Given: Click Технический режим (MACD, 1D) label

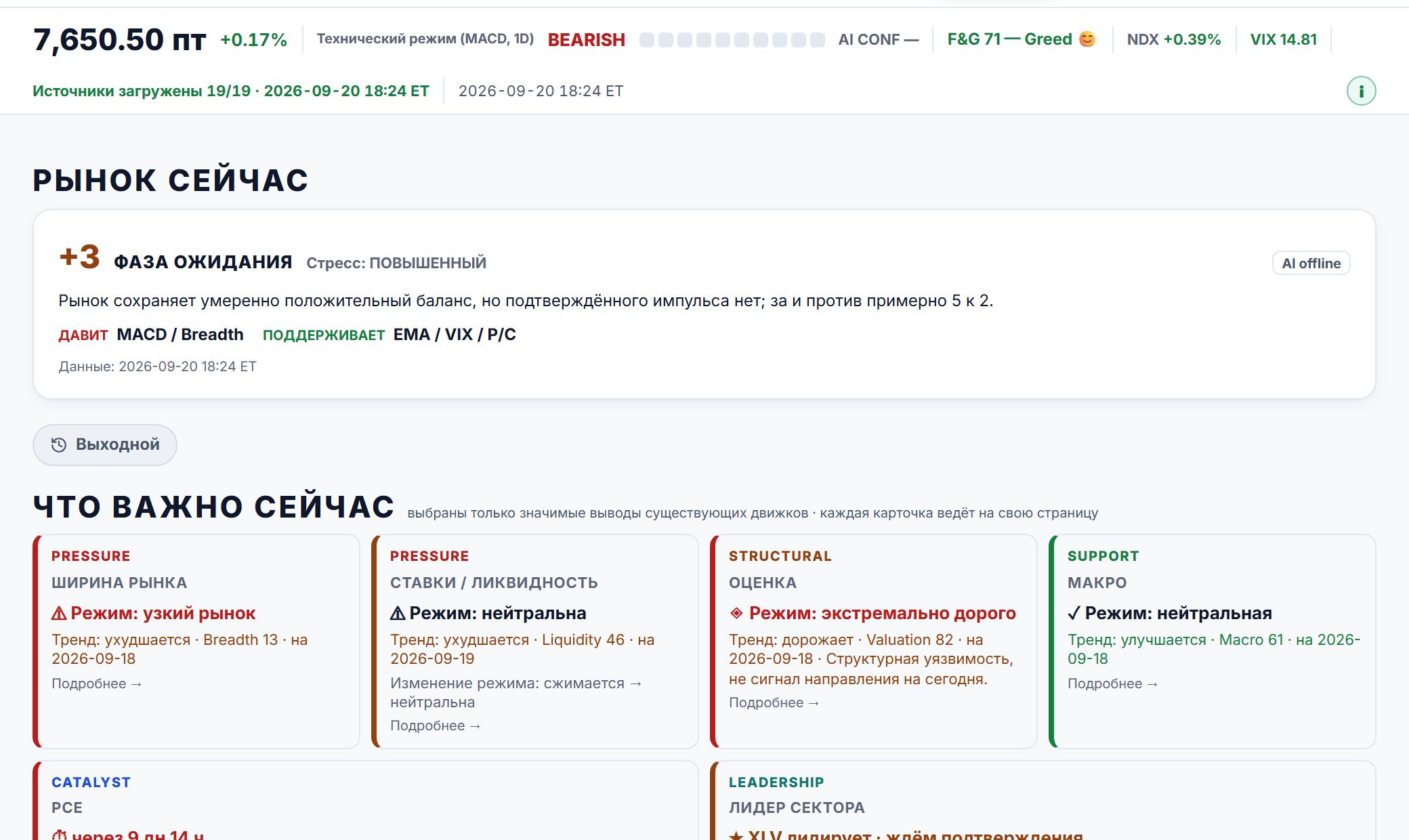Looking at the screenshot, I should [425, 39].
